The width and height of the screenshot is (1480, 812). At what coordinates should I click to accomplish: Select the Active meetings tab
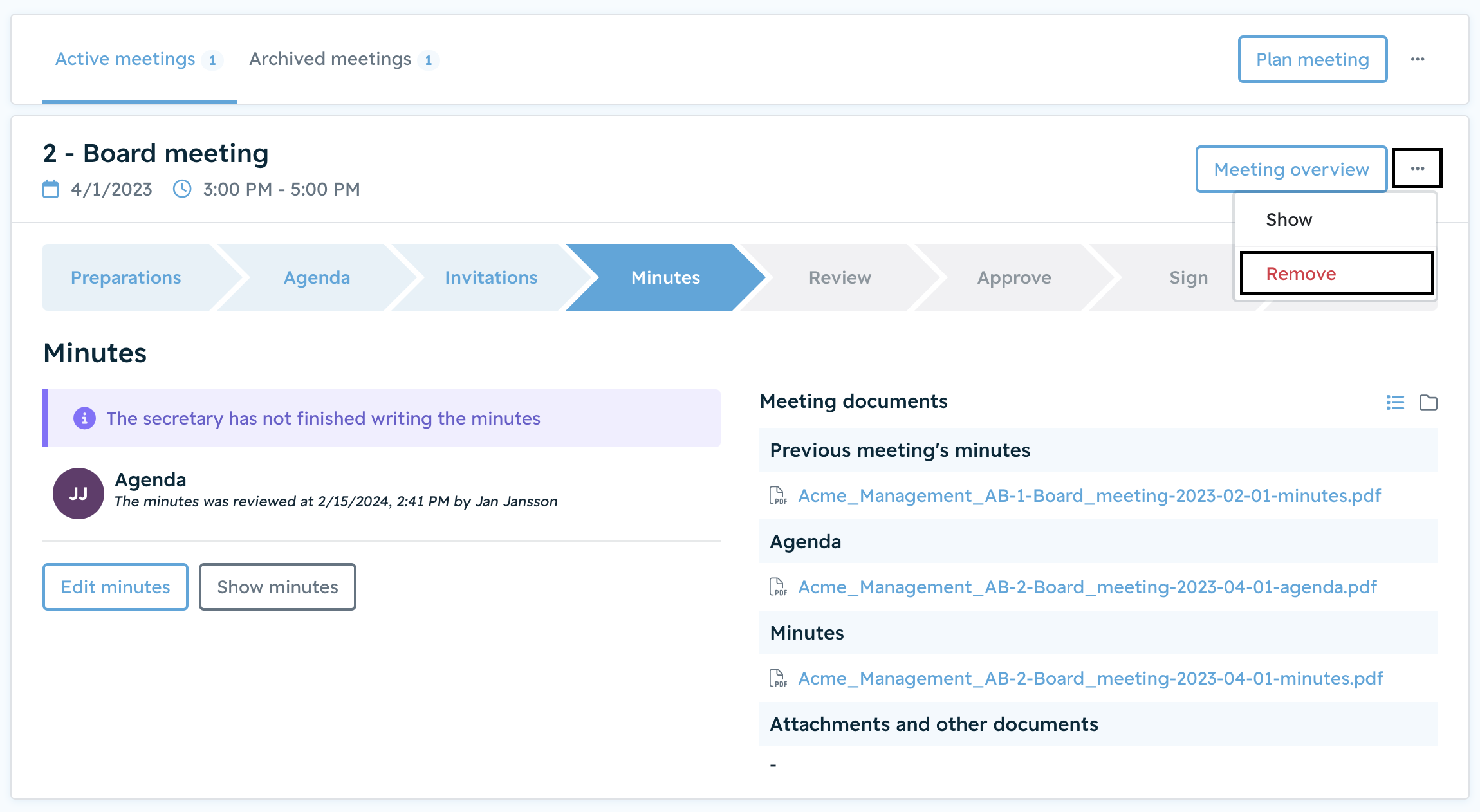(x=139, y=59)
